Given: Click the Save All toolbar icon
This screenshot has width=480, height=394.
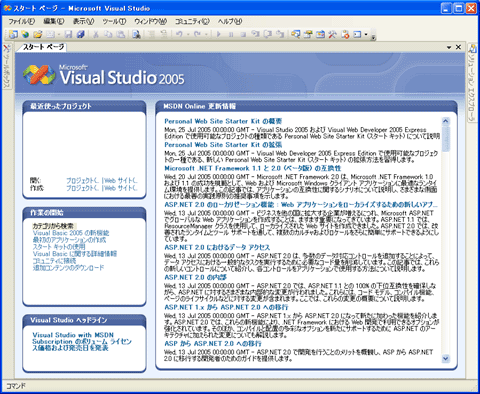Looking at the screenshot, I should pos(80,34).
